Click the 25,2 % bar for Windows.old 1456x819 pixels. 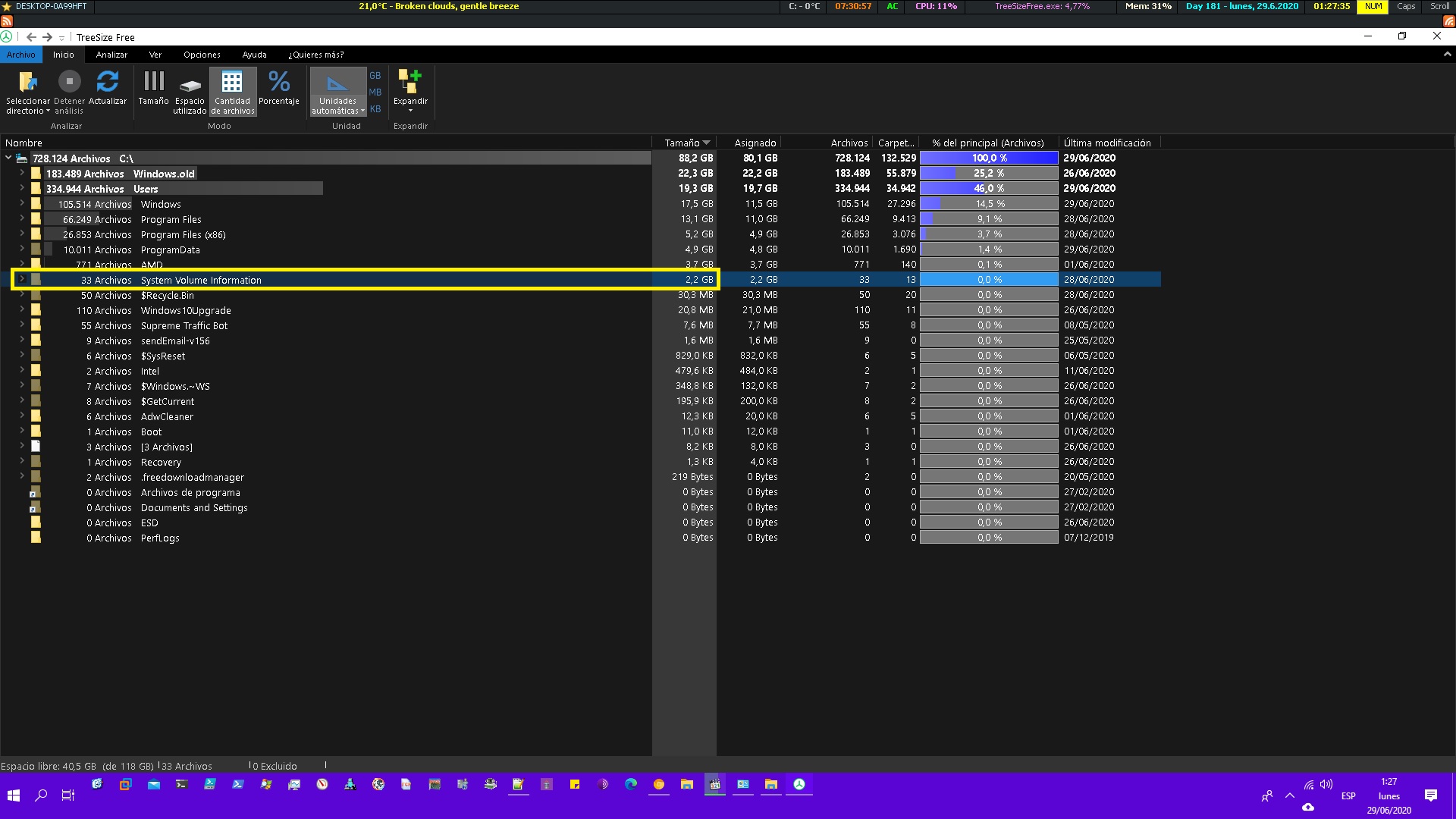(x=989, y=173)
